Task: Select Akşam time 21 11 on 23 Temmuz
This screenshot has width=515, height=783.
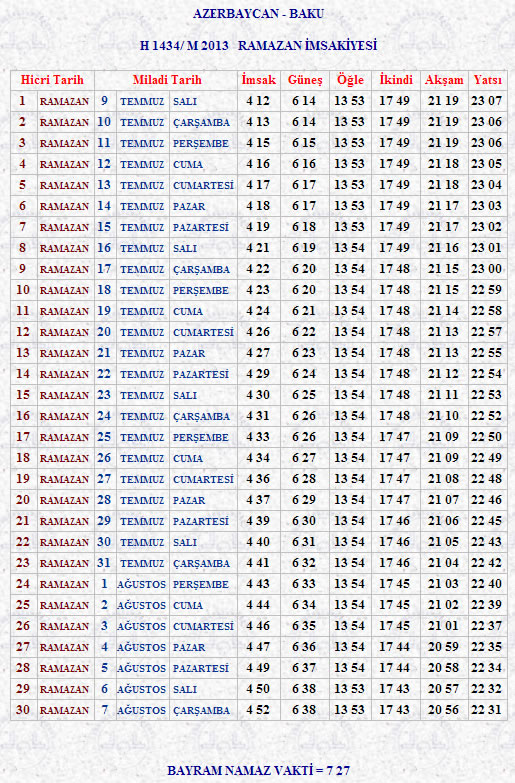Action: point(443,395)
